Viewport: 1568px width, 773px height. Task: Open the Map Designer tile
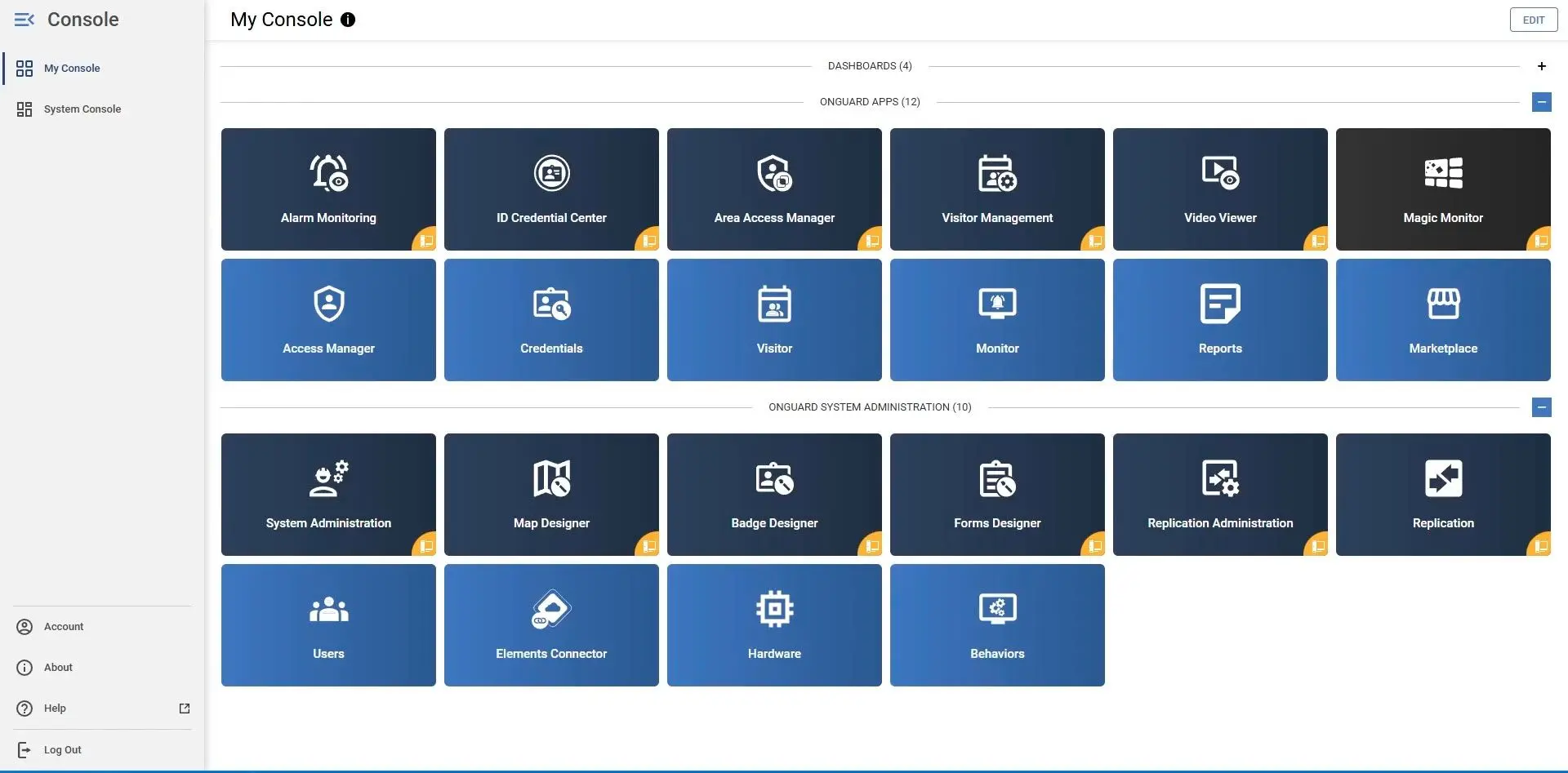[x=551, y=495]
